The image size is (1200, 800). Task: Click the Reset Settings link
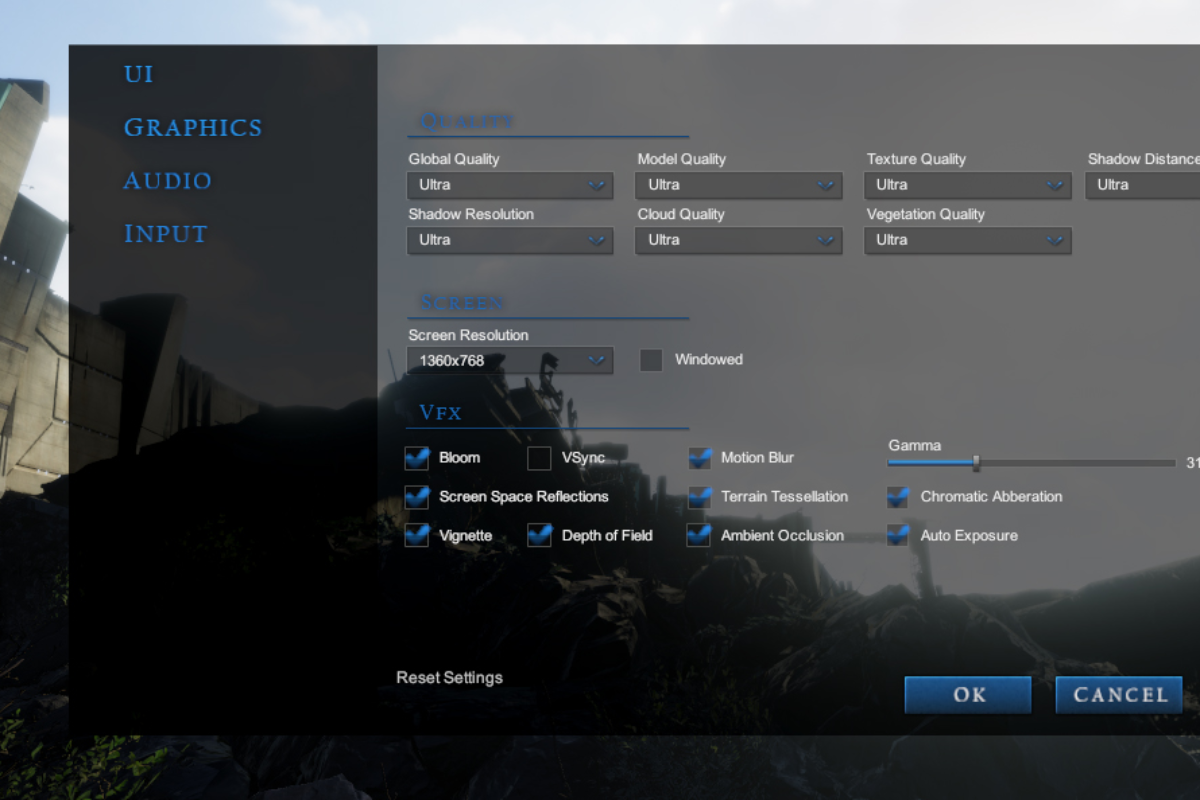coord(449,678)
